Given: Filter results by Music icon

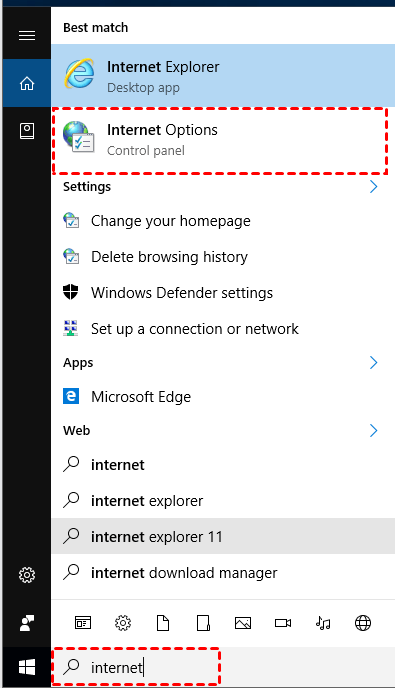Looking at the screenshot, I should tap(323, 623).
